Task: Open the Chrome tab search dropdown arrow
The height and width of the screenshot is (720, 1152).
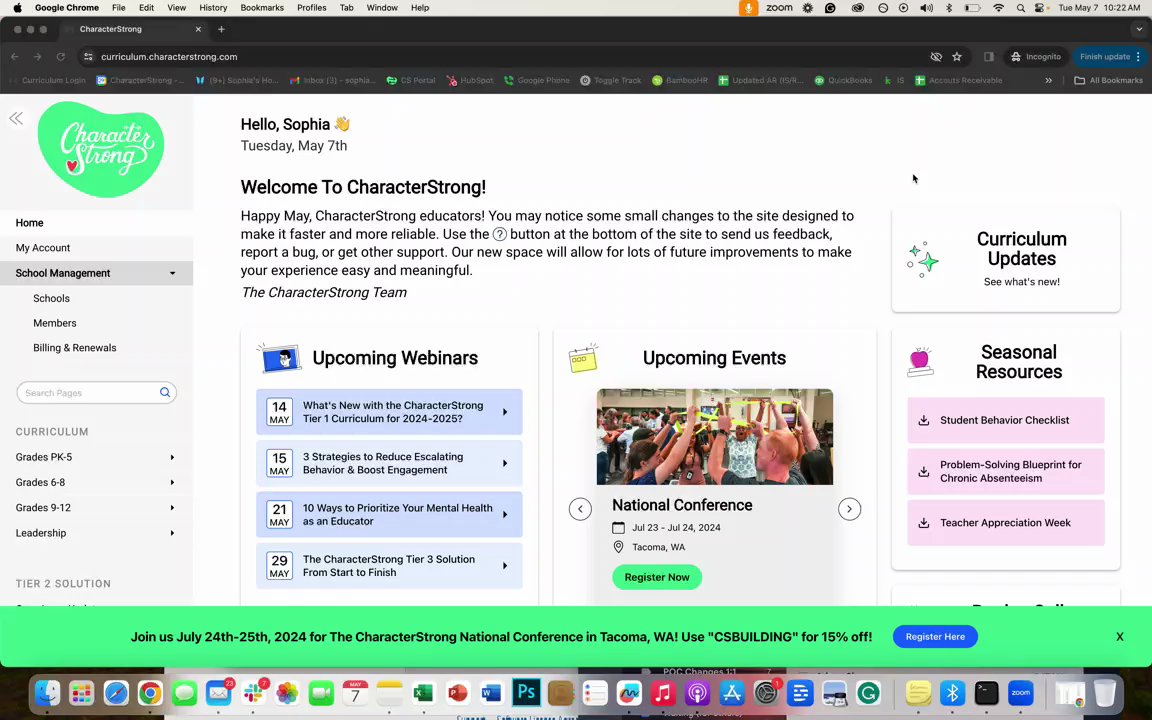Action: [x=1139, y=29]
